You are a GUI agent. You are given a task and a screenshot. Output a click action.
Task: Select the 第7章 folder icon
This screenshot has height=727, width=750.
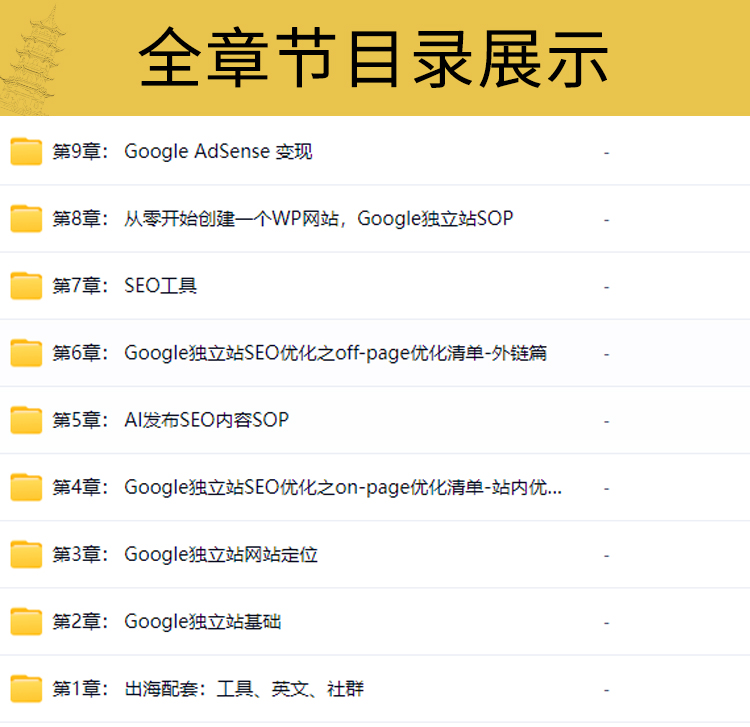[26, 286]
